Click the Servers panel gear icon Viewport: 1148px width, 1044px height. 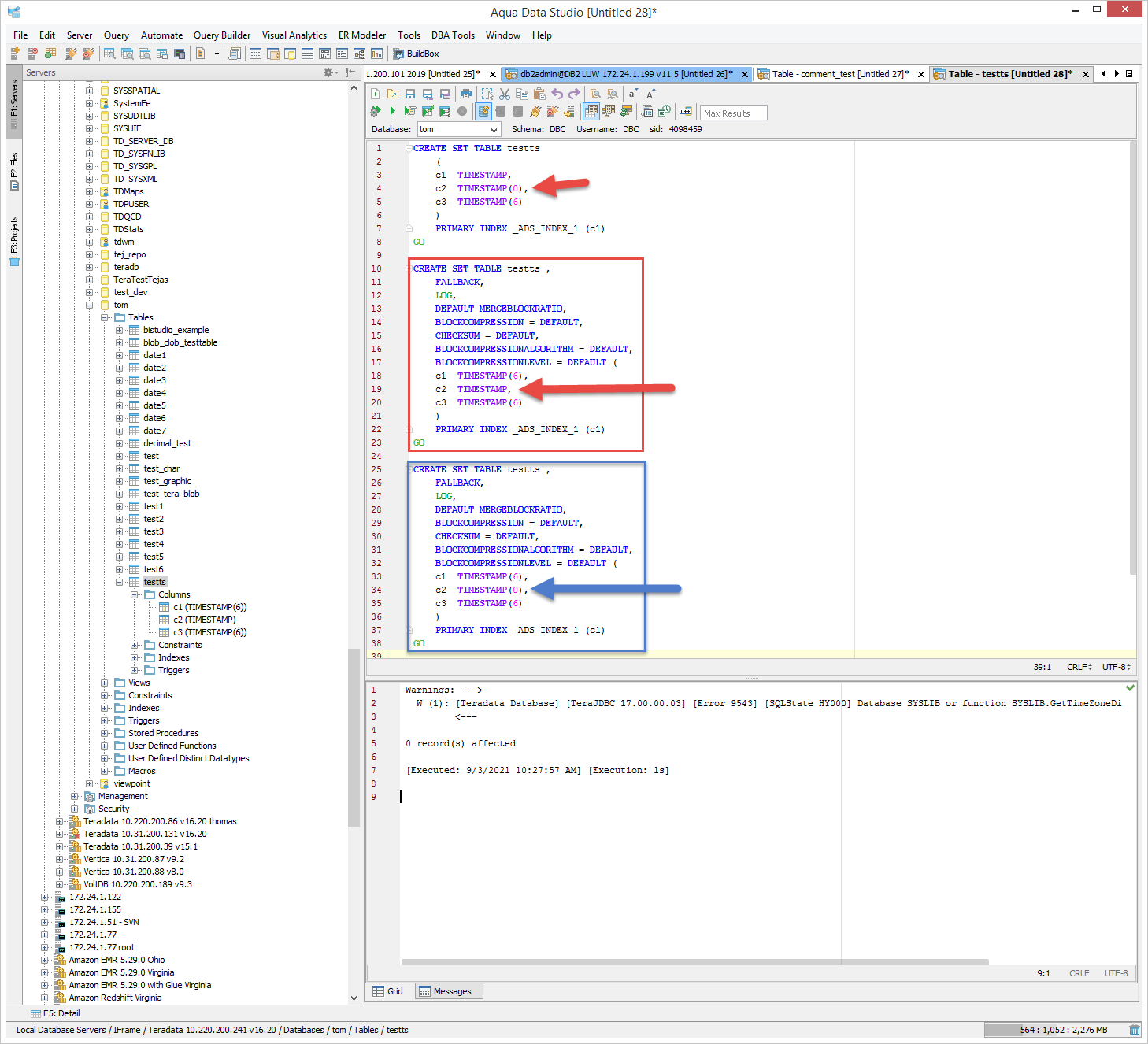click(x=329, y=72)
